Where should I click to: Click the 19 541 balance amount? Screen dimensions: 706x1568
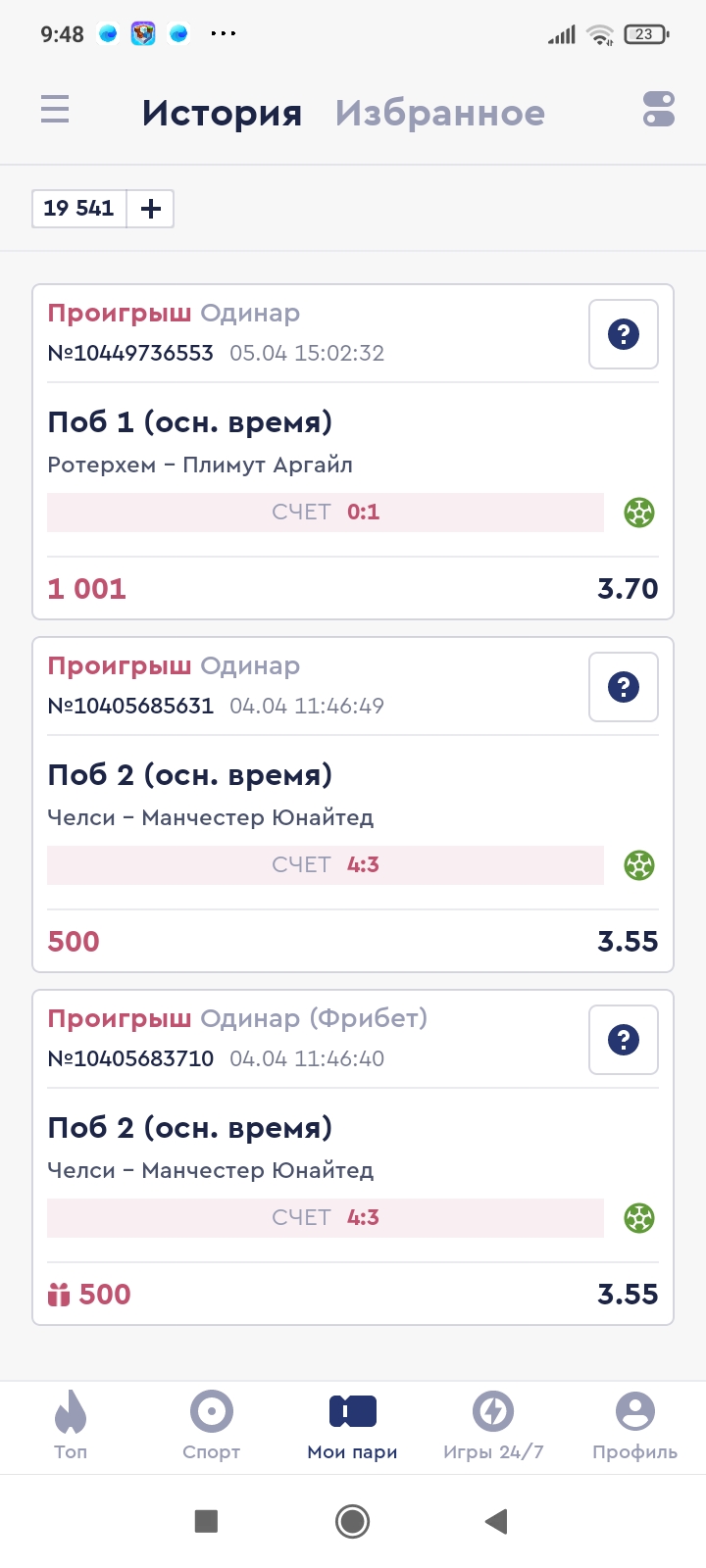tap(79, 209)
